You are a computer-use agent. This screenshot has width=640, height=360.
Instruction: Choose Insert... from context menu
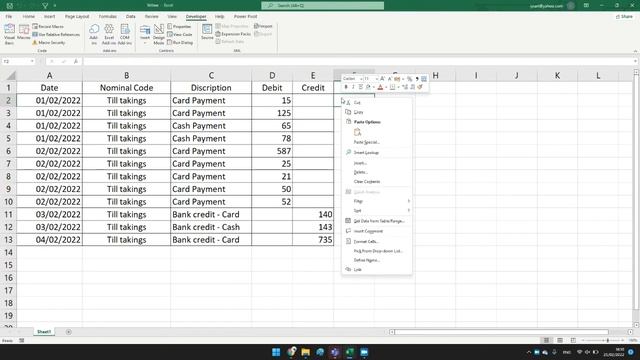(376, 163)
